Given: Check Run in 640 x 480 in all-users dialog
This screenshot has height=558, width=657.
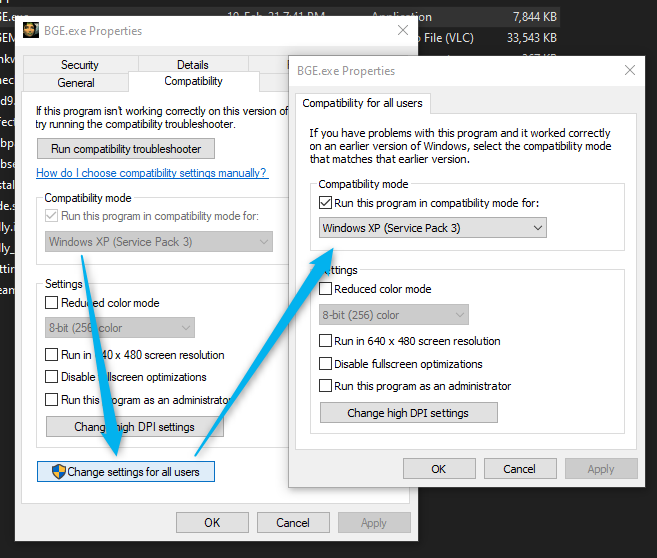Looking at the screenshot, I should 326,341.
